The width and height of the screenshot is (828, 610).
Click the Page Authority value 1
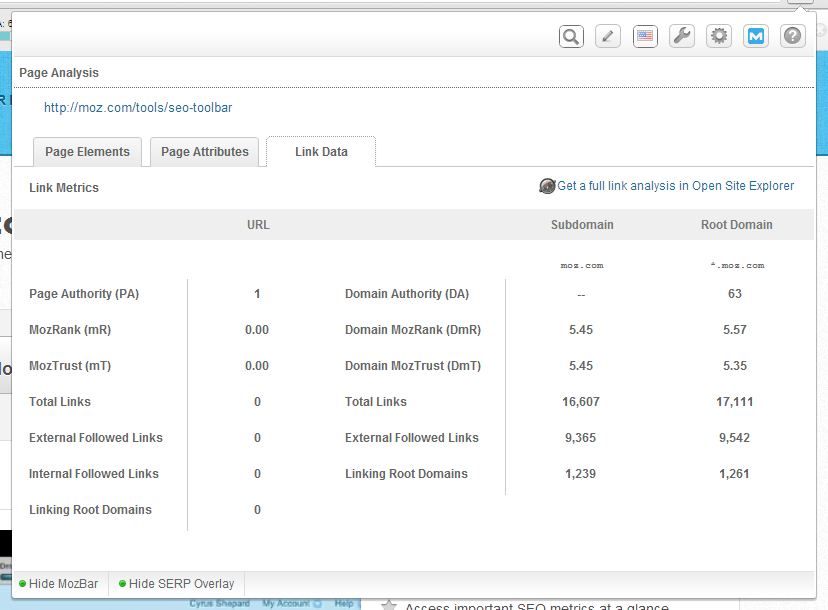coord(257,294)
